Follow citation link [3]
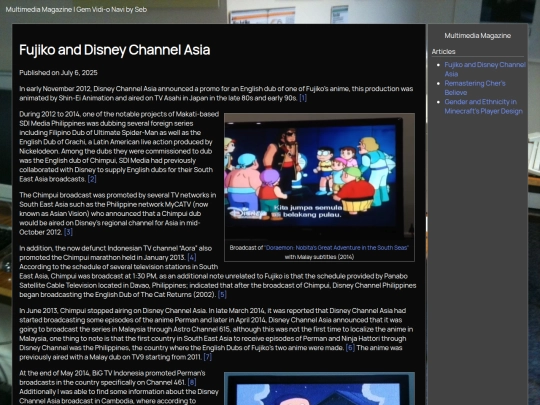Screen dimensions: 540x405 [x=68, y=232]
